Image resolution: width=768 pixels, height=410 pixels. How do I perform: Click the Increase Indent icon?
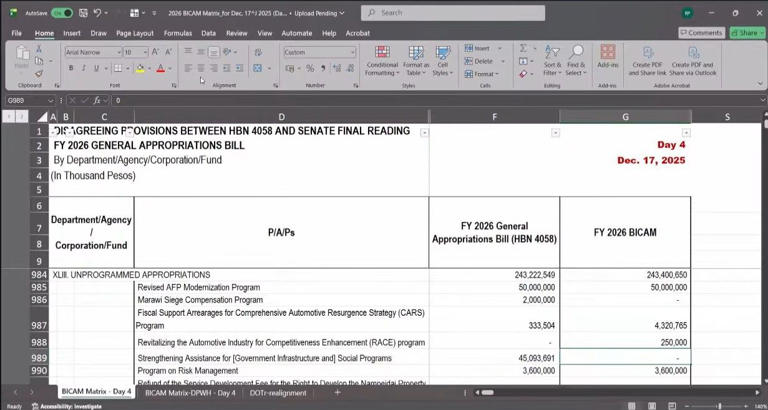pos(239,68)
